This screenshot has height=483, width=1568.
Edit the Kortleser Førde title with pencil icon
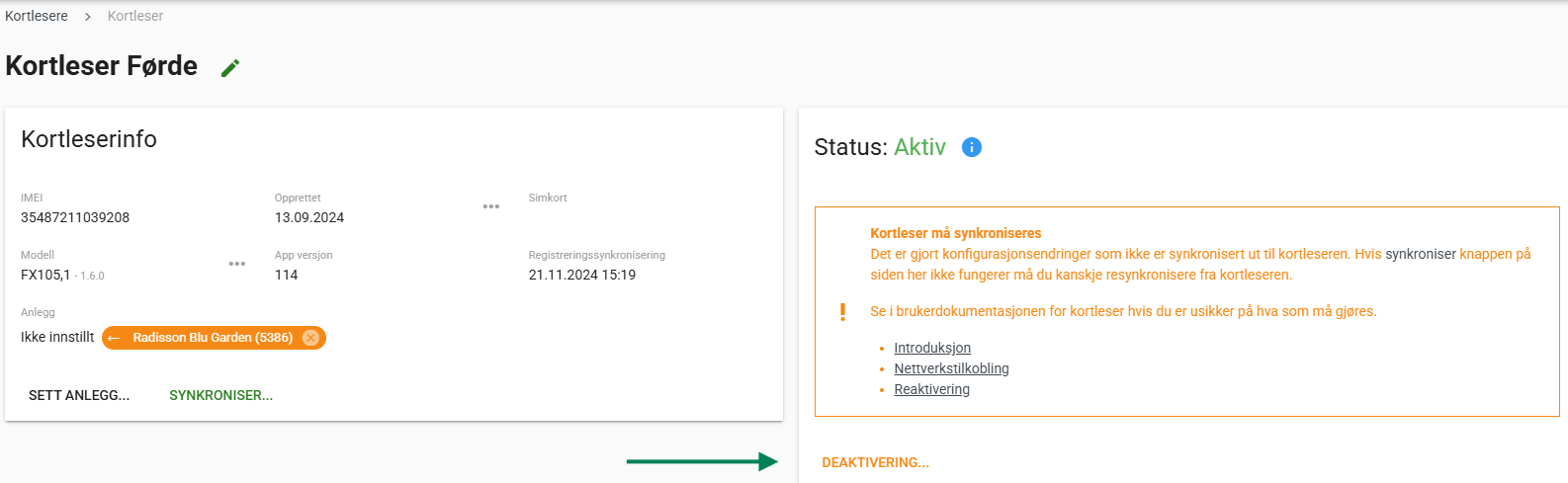click(x=230, y=67)
